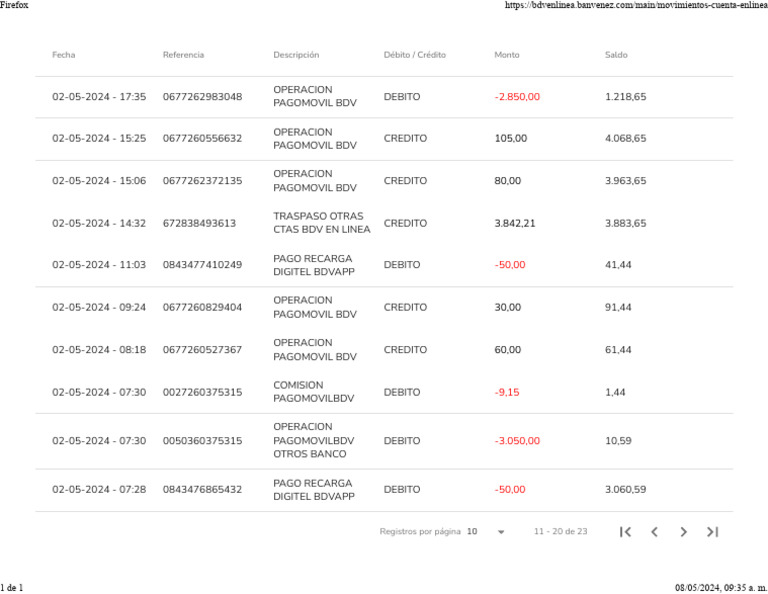
Task: Click OPERACION PAGOMOVILBDV OTROS BANCO description
Action: click(313, 440)
